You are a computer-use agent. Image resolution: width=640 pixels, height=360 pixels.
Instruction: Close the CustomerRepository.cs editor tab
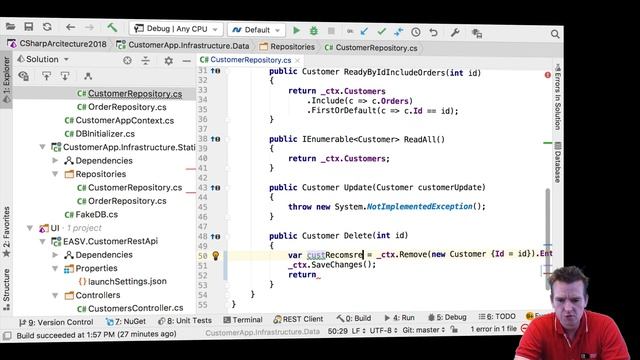[298, 60]
